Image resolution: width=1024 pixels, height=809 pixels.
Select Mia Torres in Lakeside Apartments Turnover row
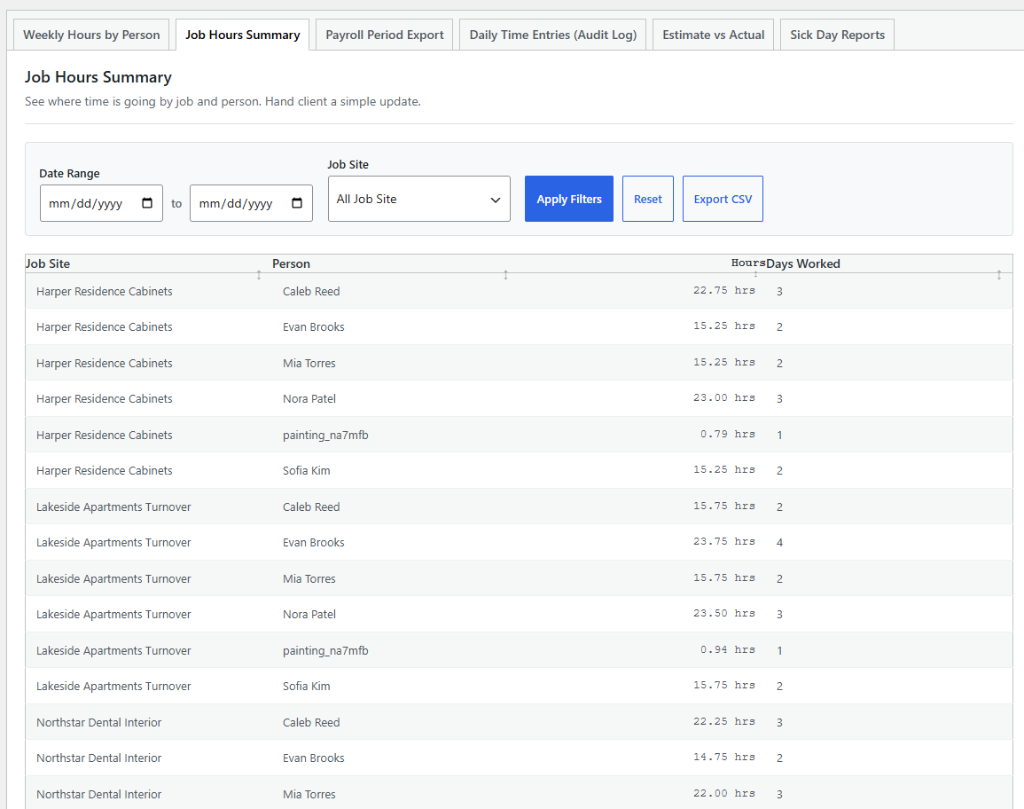[309, 579]
